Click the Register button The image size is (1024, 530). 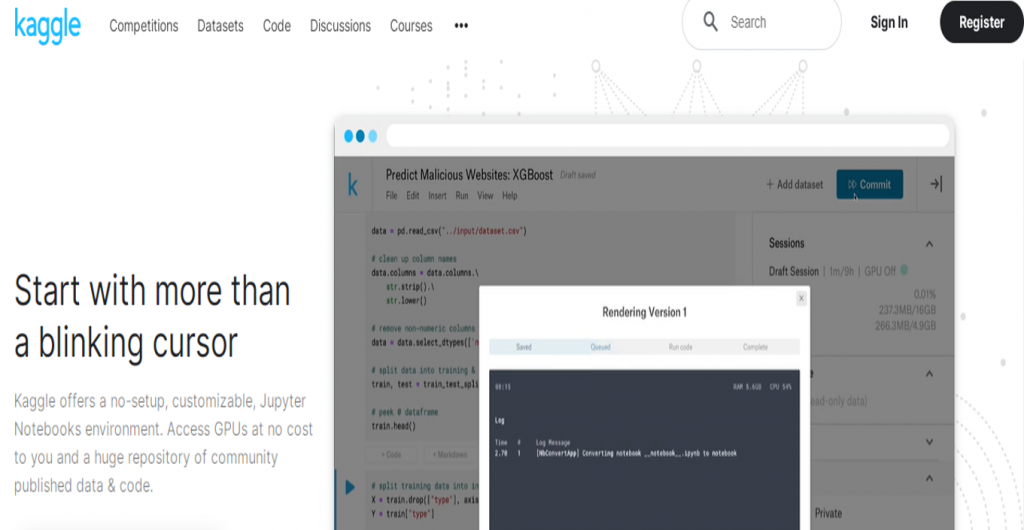click(982, 23)
